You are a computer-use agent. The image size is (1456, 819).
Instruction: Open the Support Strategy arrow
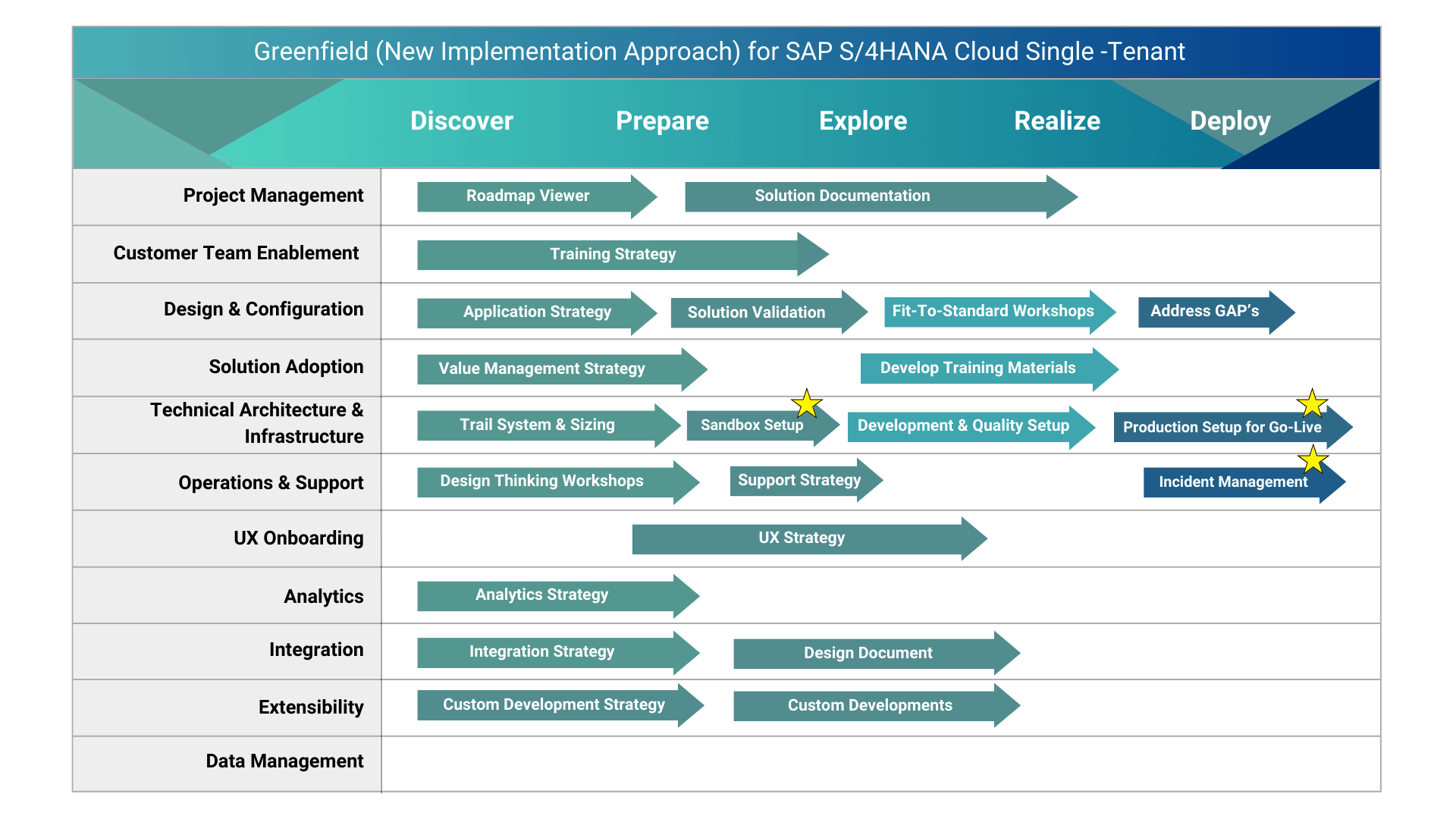point(806,481)
